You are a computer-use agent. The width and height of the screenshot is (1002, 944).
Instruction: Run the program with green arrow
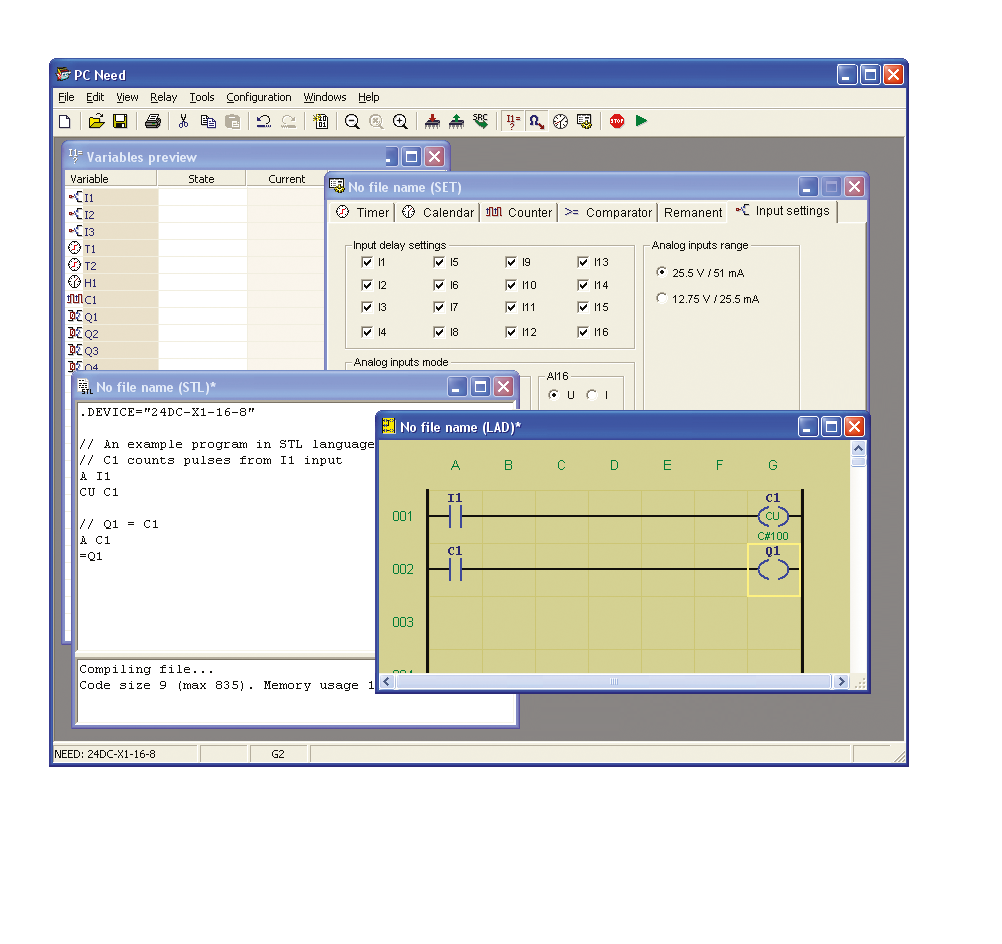click(642, 121)
